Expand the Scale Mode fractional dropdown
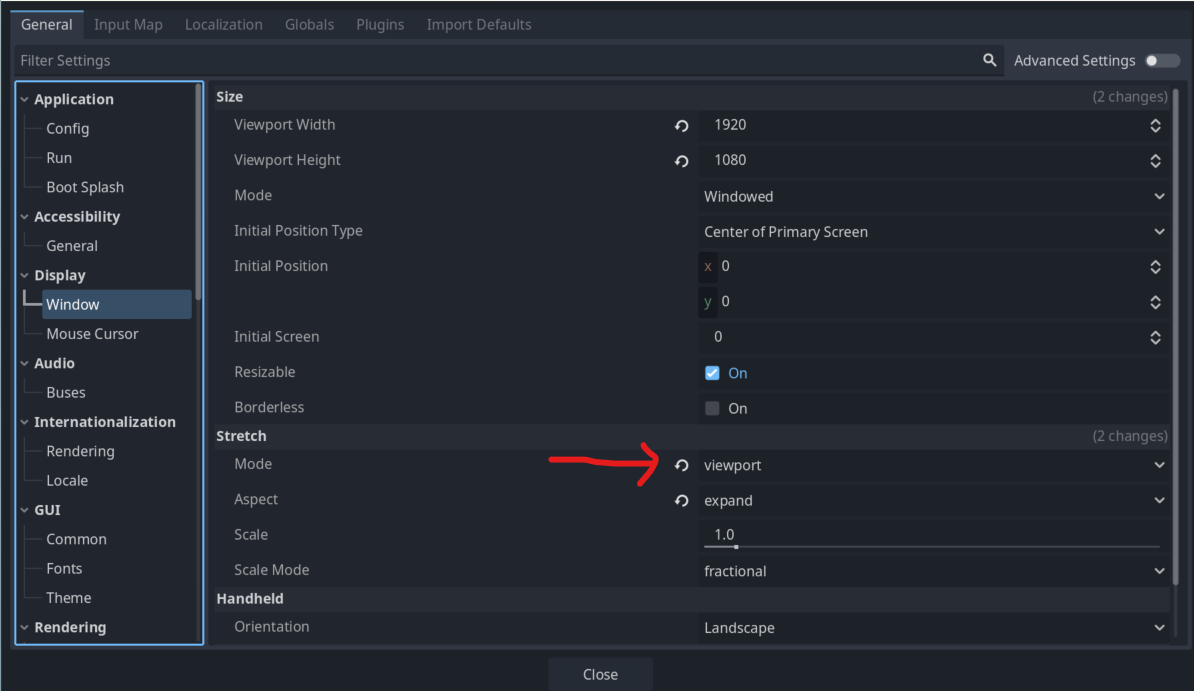Screen dimensions: 1194x691 [934, 571]
